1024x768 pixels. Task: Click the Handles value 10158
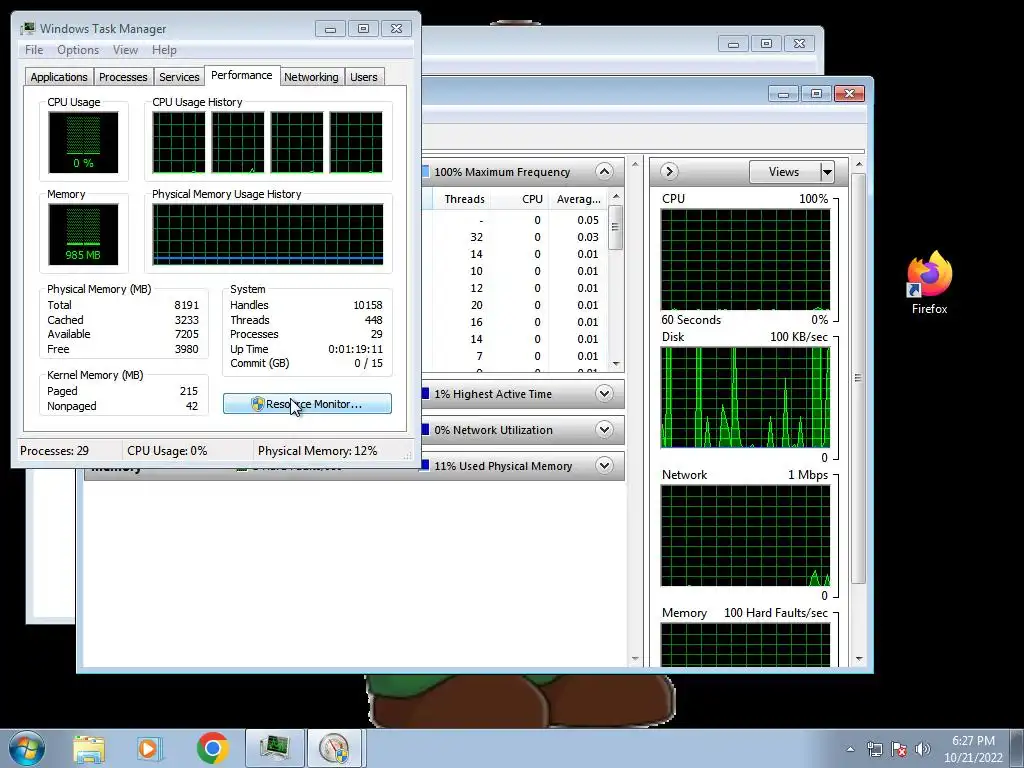pyautogui.click(x=368, y=305)
